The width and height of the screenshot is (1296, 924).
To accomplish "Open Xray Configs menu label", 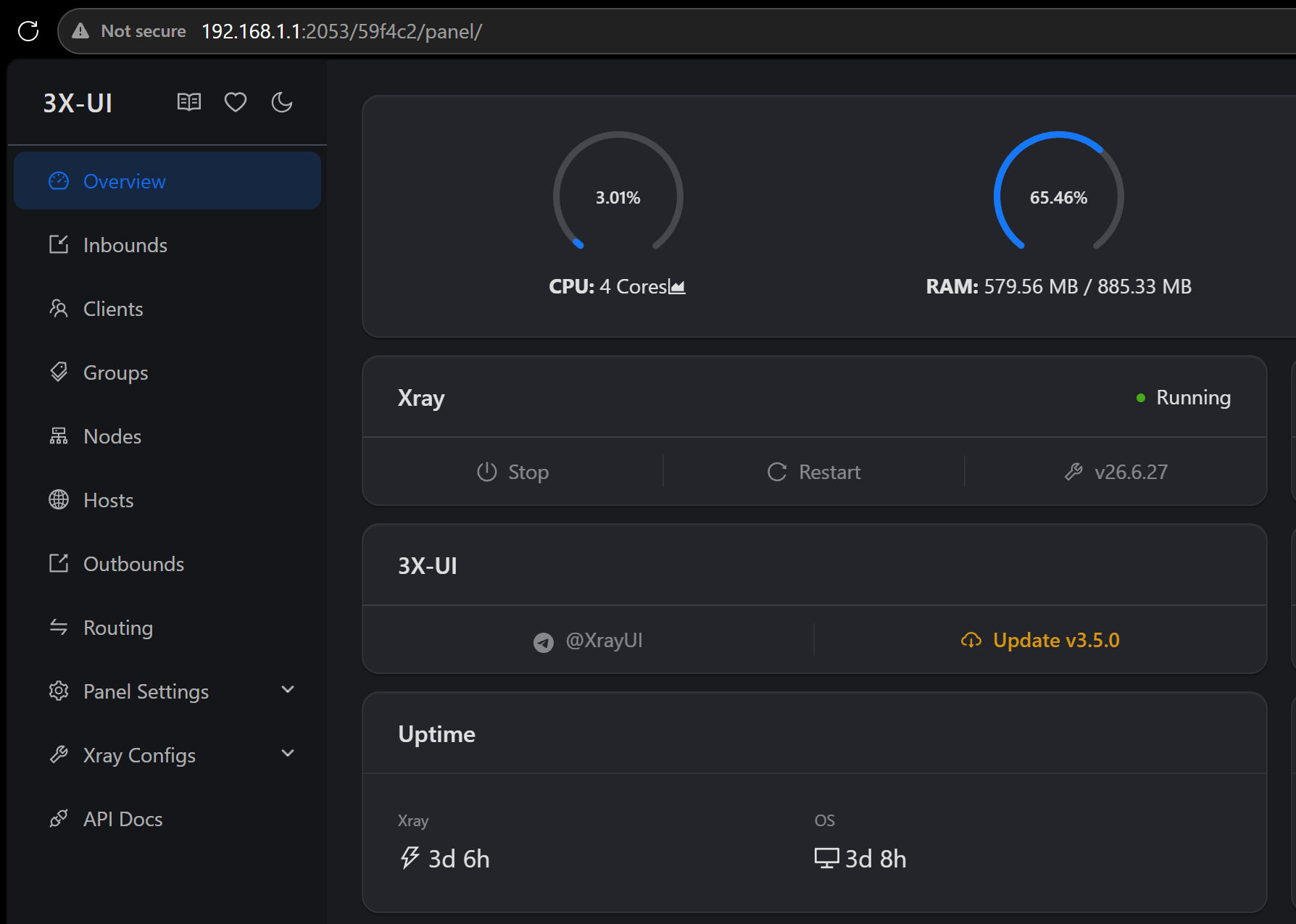I will pyautogui.click(x=139, y=755).
